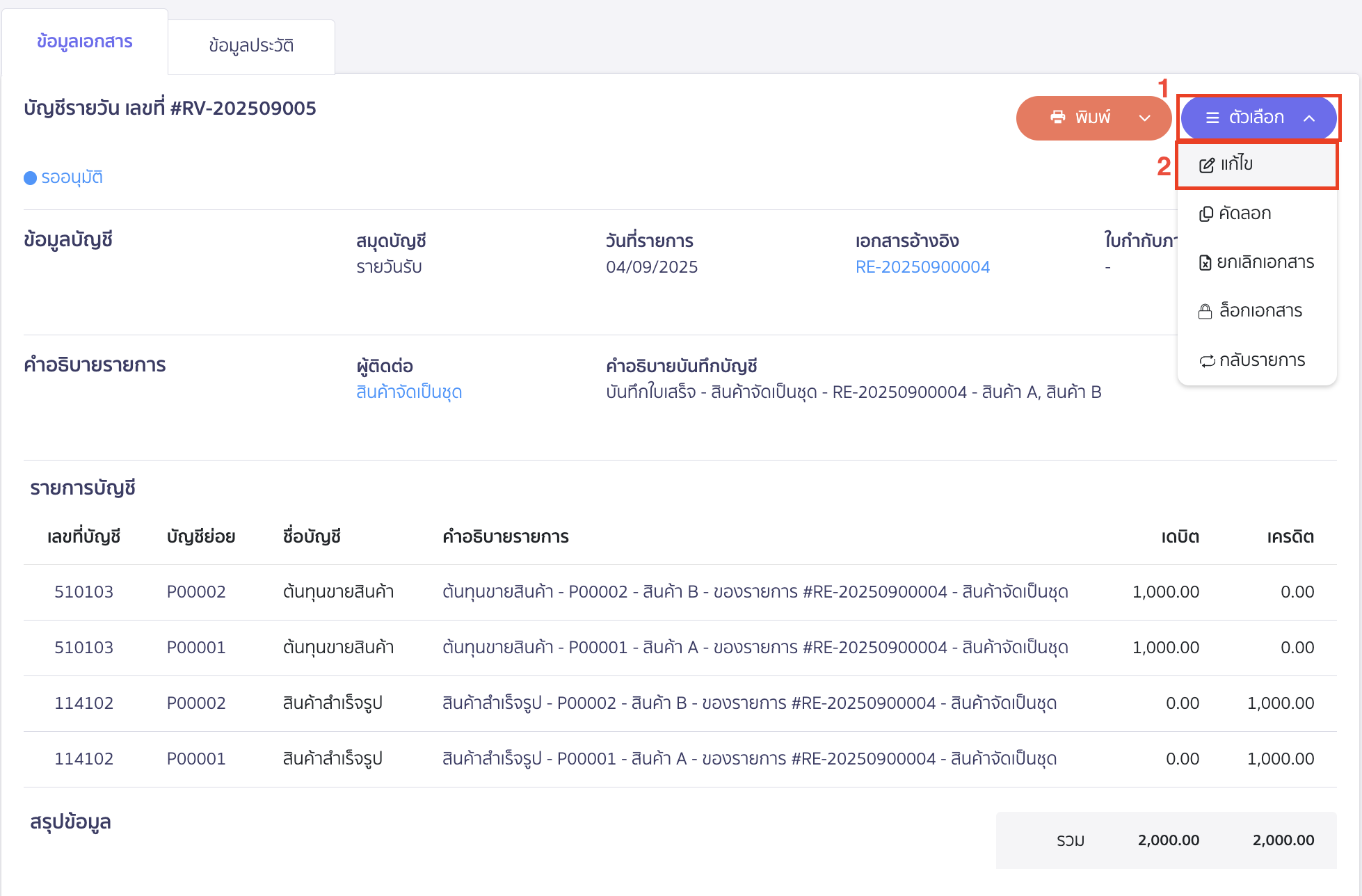Click the เดบิต column header
The width and height of the screenshot is (1362, 896).
pyautogui.click(x=1180, y=537)
